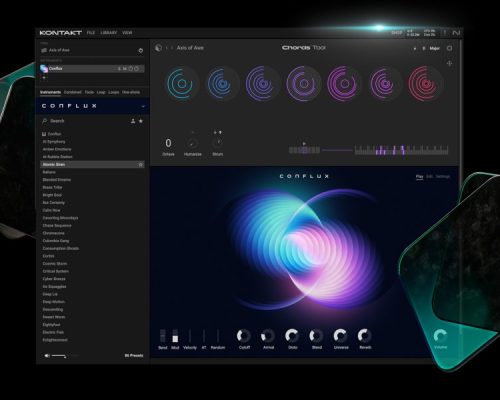The image size is (500, 400).
Task: Trigger the red seventh chord pad
Action: tap(425, 84)
